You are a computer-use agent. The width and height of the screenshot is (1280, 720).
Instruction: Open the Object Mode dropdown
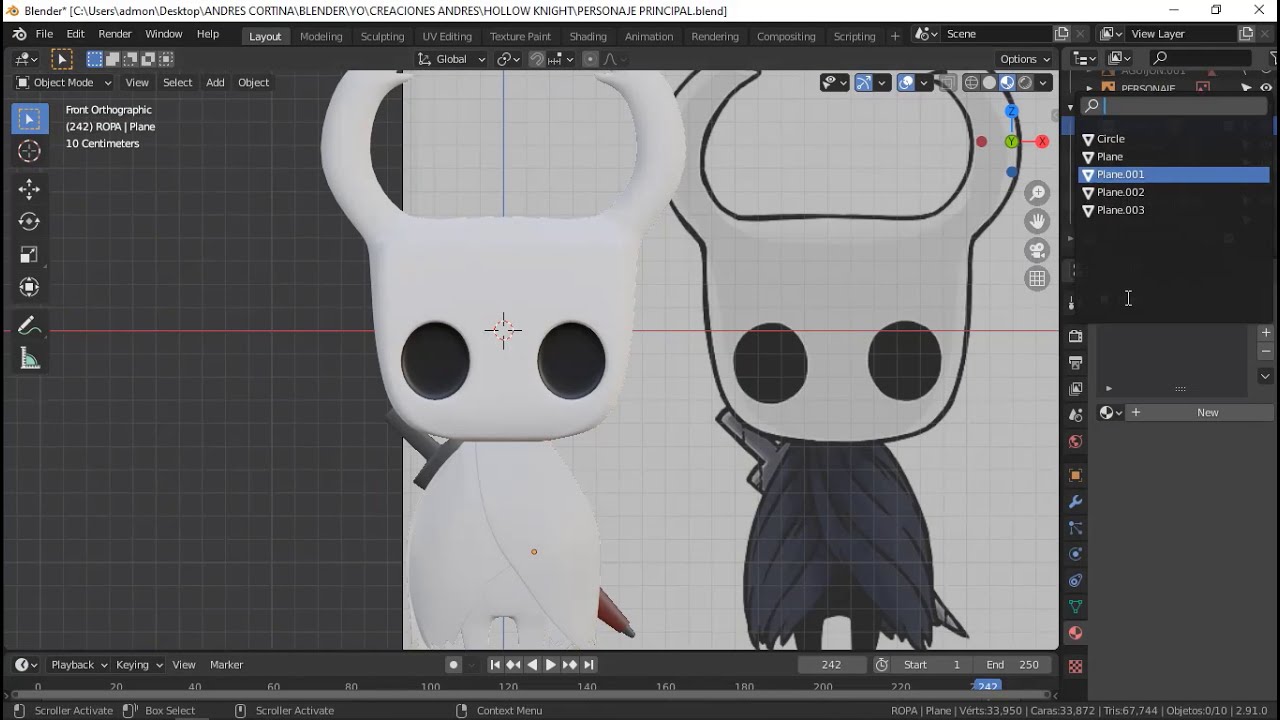[64, 82]
